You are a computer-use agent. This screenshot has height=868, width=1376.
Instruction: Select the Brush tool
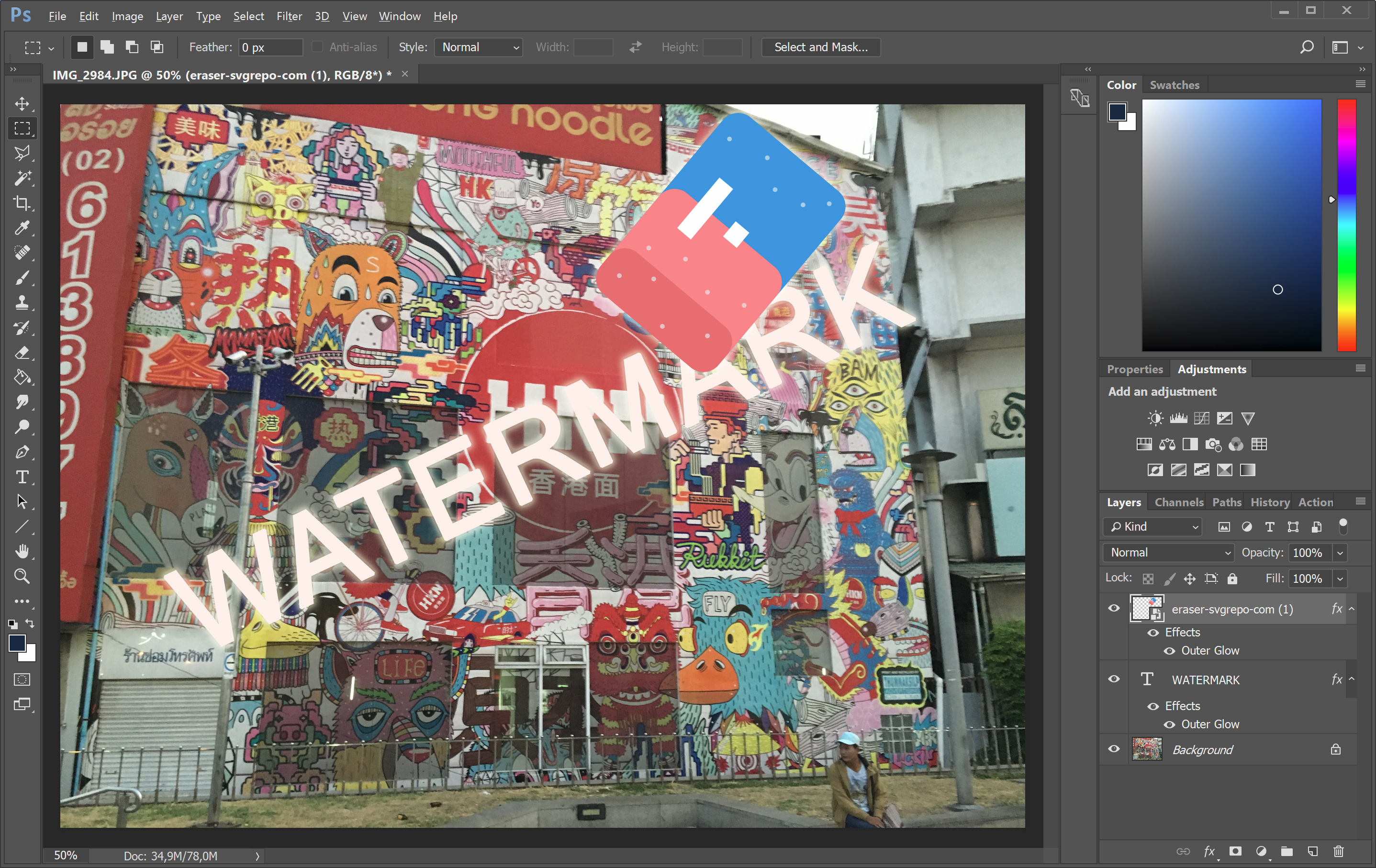coord(22,278)
